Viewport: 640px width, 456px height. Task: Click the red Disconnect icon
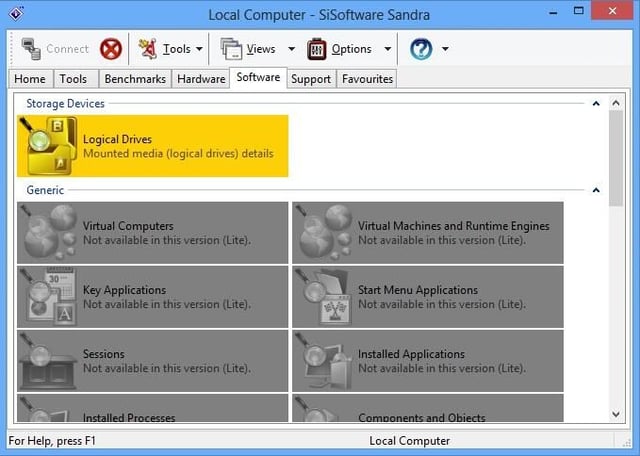[x=111, y=49]
